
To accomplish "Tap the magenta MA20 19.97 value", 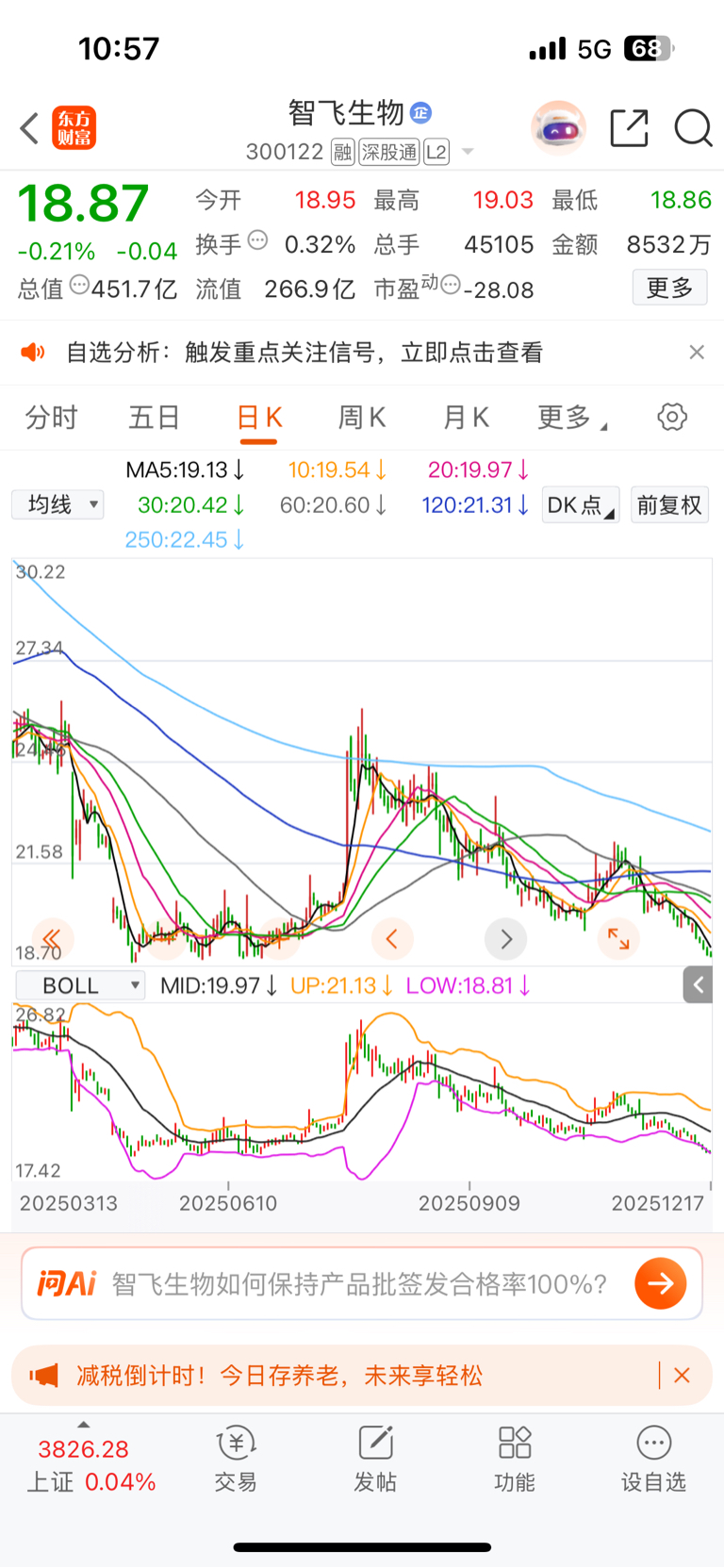I will coord(478,470).
